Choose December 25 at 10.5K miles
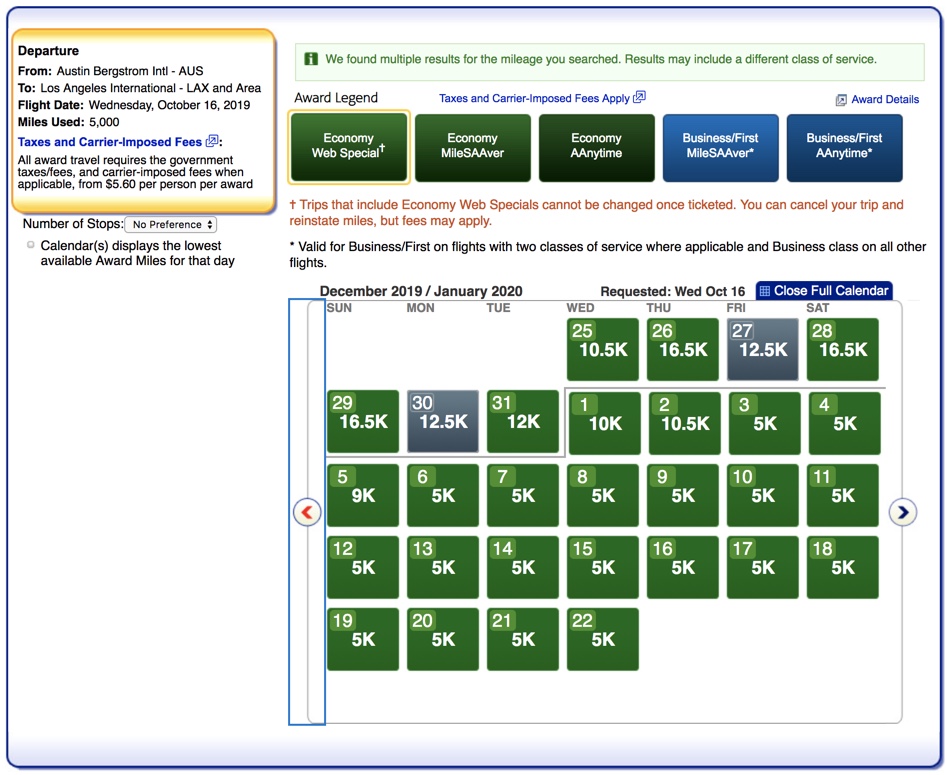Viewport: 947px width, 775px height. [x=602, y=349]
